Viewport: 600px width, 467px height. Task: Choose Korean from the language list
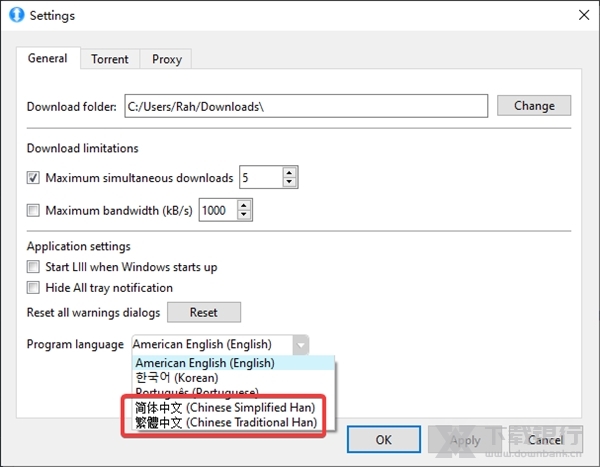[x=233, y=378]
